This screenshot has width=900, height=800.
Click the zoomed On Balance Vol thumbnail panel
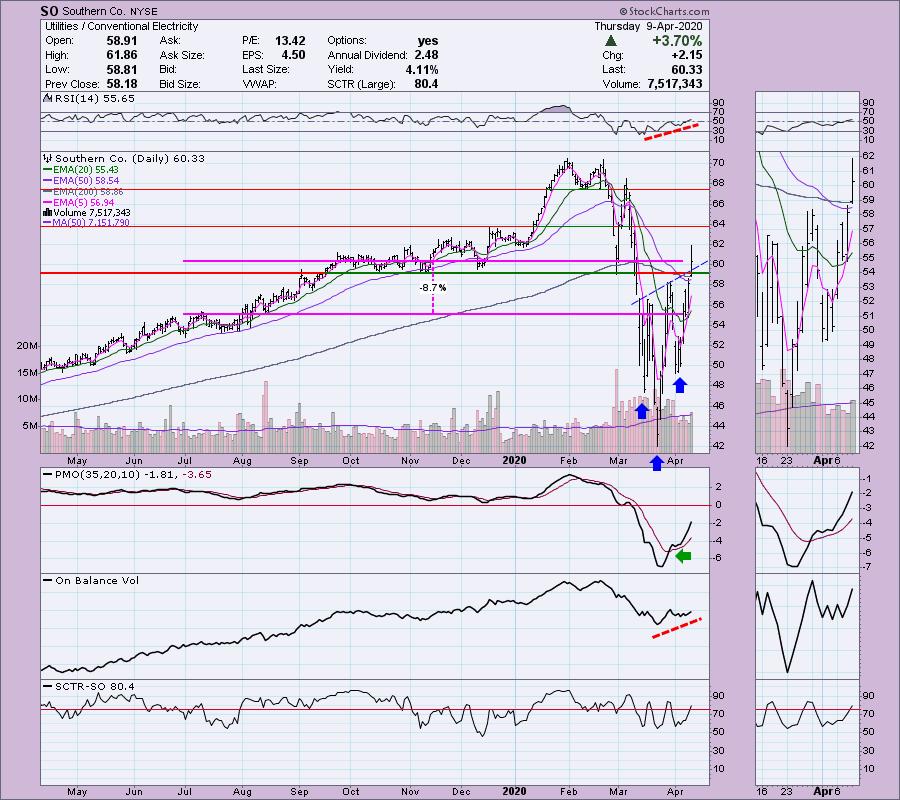click(807, 626)
